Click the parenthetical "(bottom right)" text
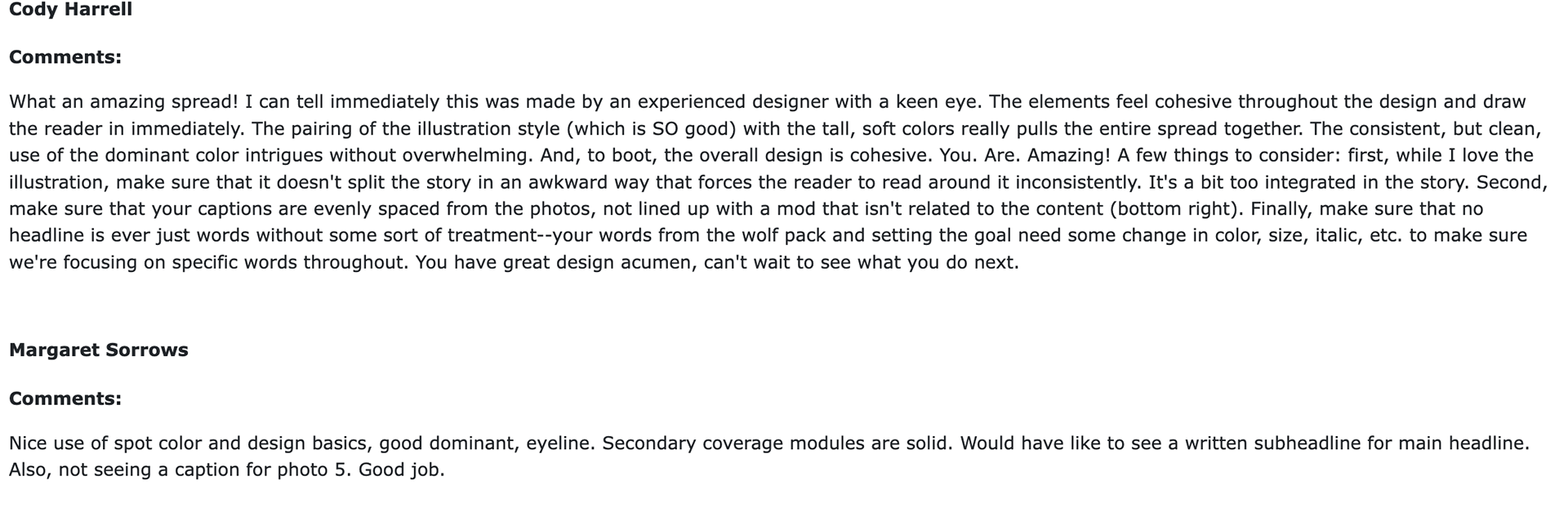Image resolution: width=1568 pixels, height=512 pixels. point(1177,209)
